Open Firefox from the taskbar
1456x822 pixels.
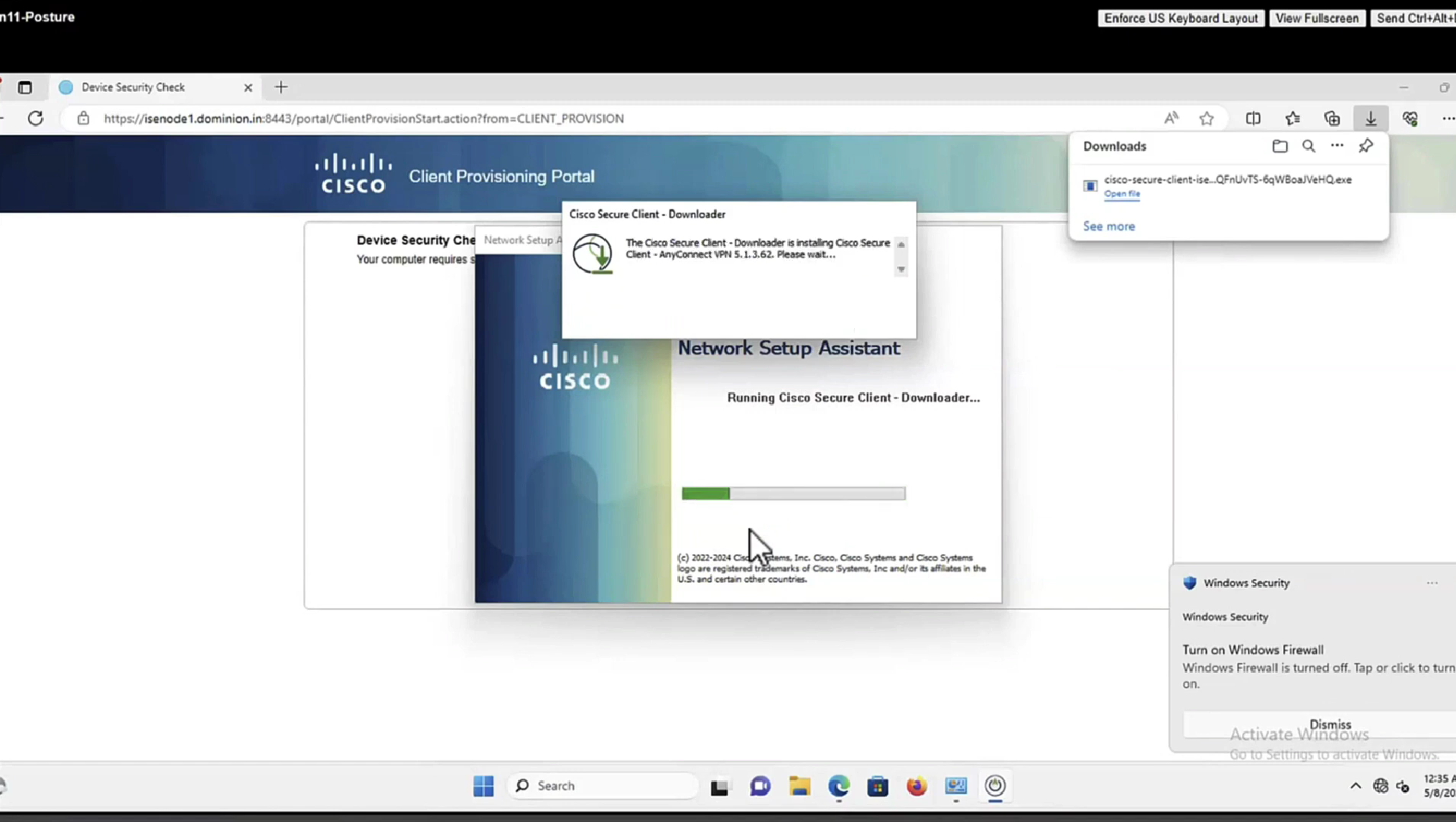(916, 786)
